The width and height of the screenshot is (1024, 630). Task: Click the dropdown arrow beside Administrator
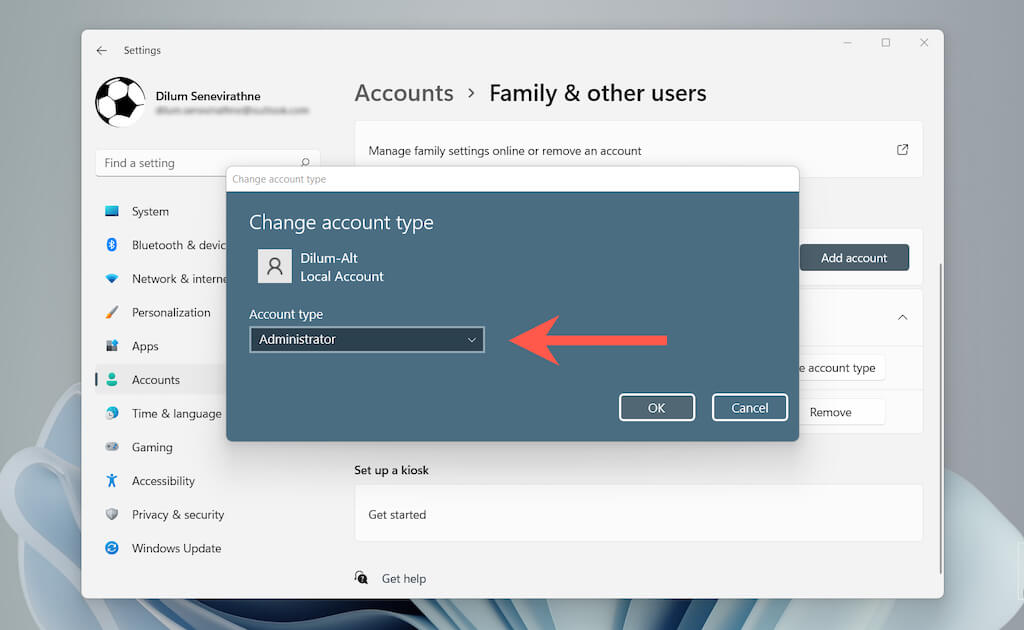[x=472, y=339]
